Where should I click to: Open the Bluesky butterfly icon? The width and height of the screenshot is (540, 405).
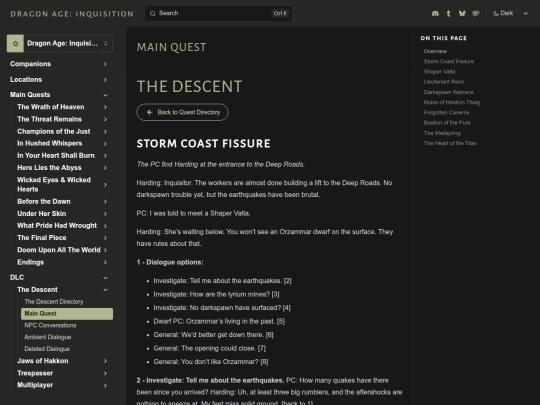pyautogui.click(x=462, y=13)
